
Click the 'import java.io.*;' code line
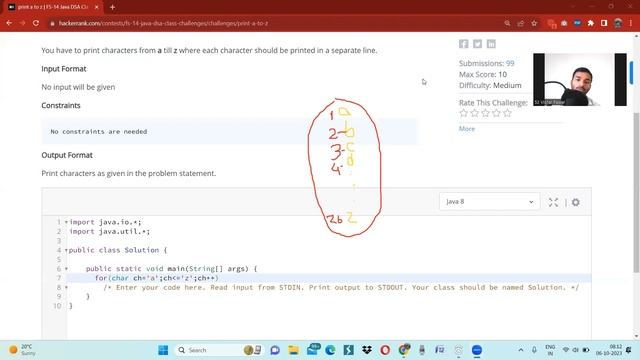105,222
